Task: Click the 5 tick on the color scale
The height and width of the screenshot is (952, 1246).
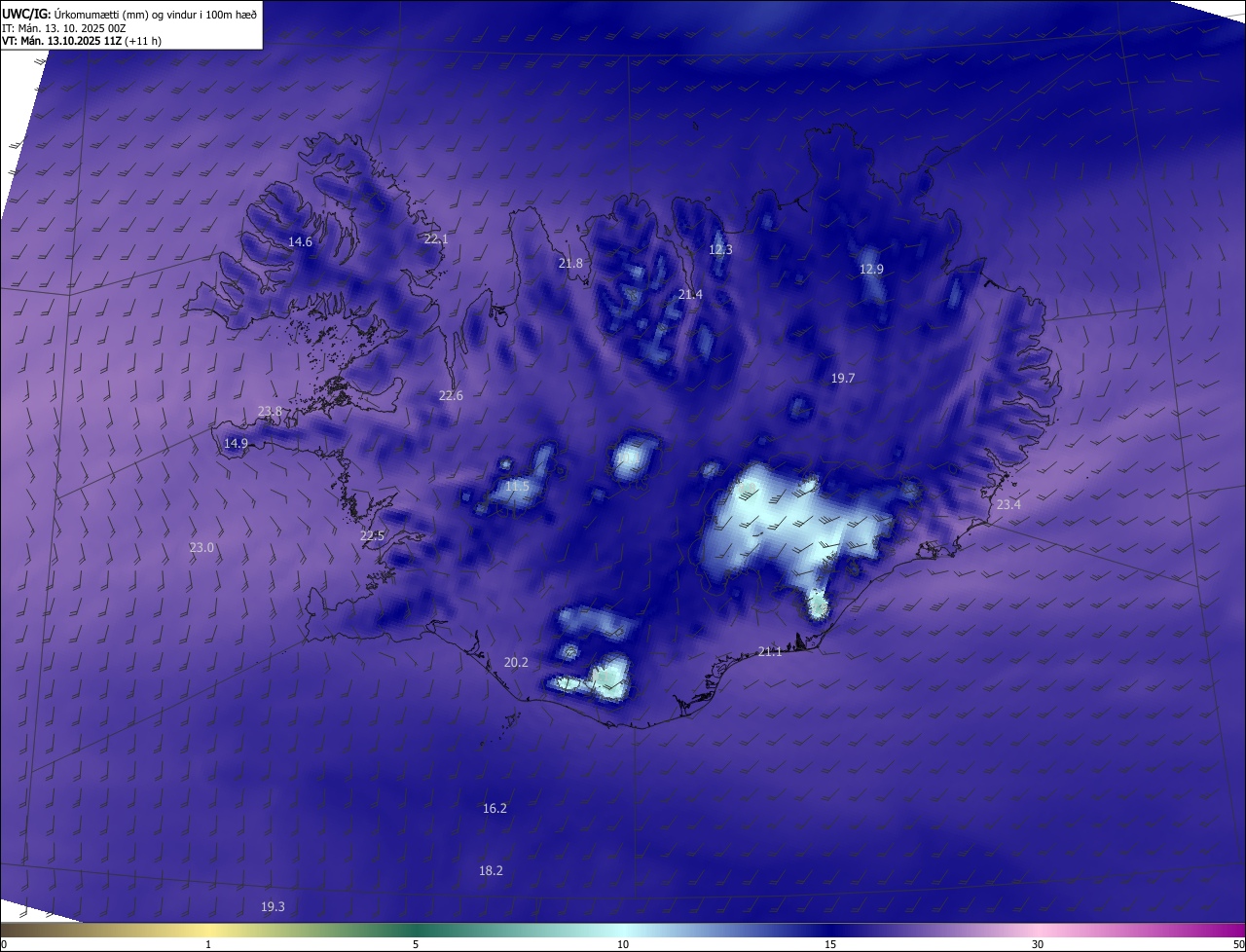Action: point(416,944)
